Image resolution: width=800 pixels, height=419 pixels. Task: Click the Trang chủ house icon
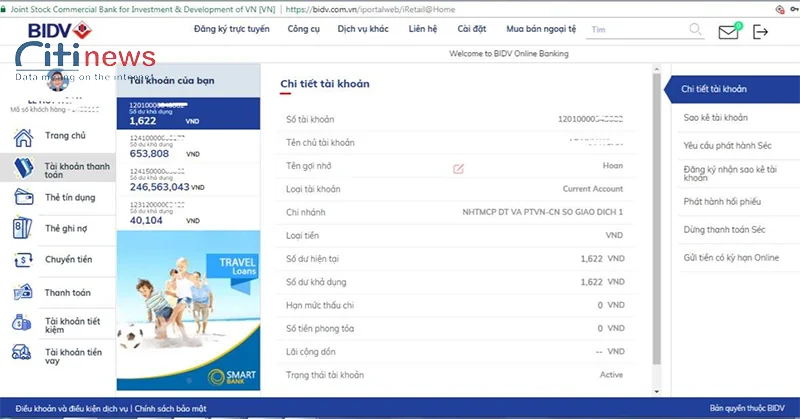(23, 138)
